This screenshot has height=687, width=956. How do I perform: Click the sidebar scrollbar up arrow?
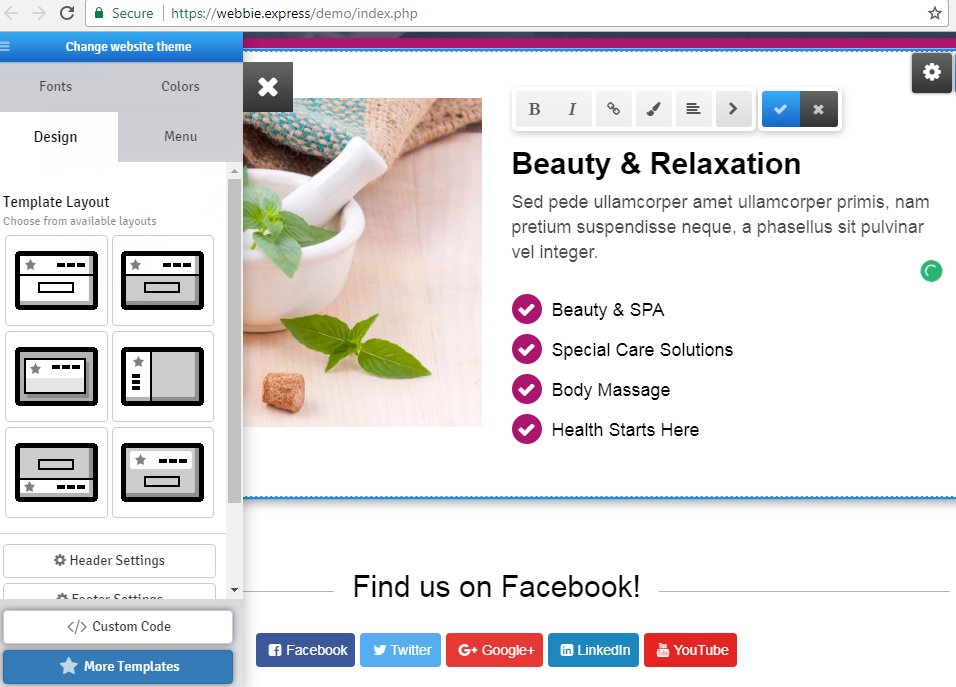[x=234, y=171]
